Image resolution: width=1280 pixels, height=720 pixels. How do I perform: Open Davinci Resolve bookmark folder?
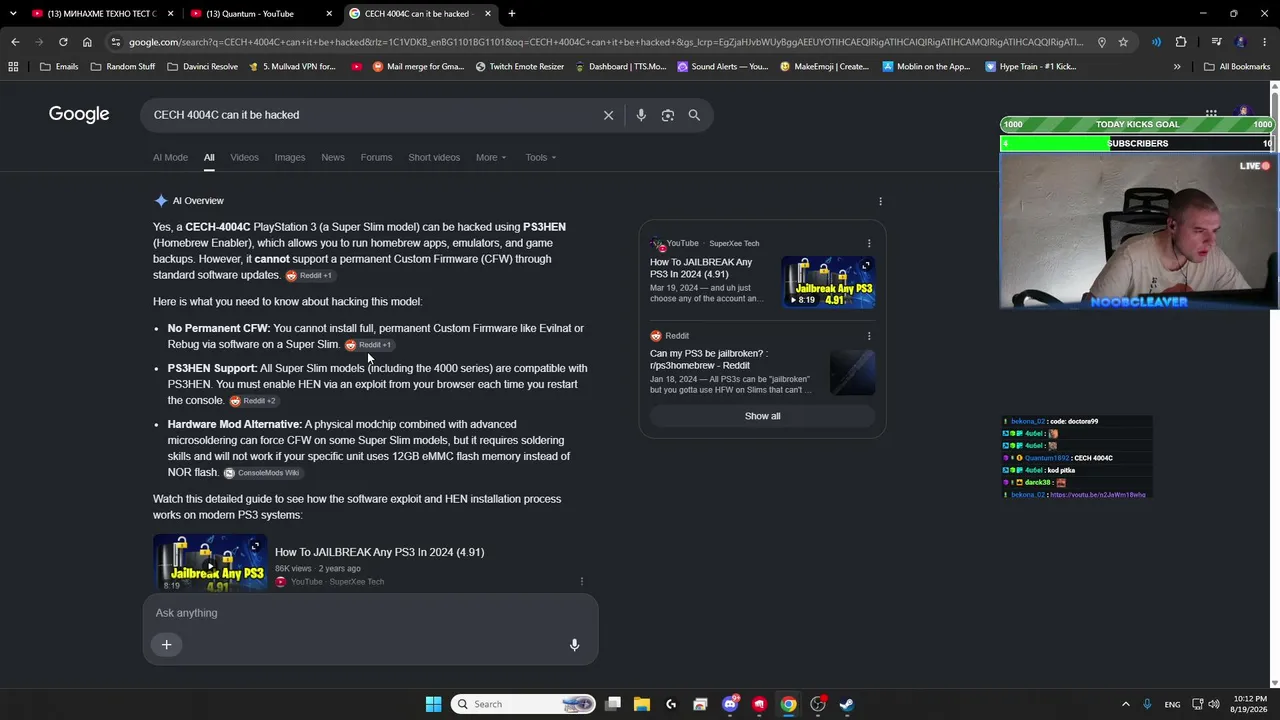coord(202,67)
